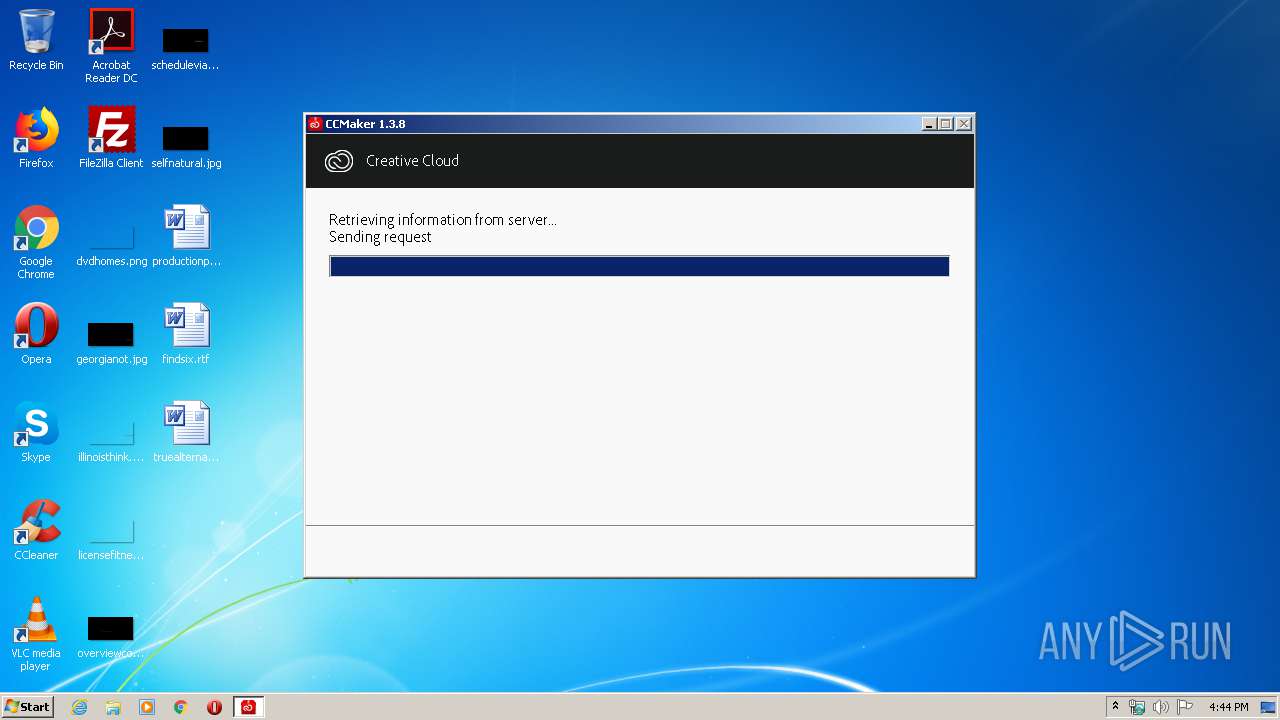Launch FileZilla Client shortcut
Image resolution: width=1280 pixels, height=720 pixels.
(x=111, y=138)
